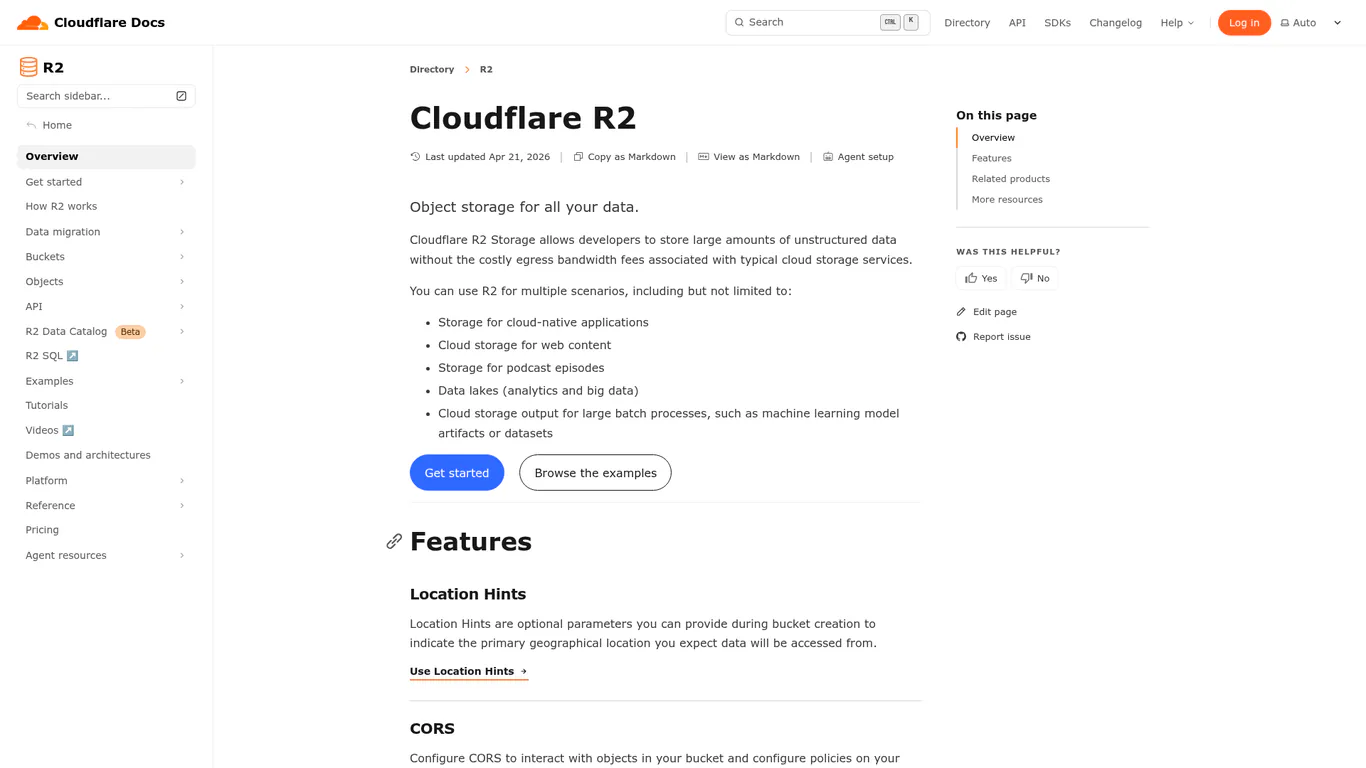Click the magnifier icon in Search
1366x768 pixels.
(x=739, y=22)
